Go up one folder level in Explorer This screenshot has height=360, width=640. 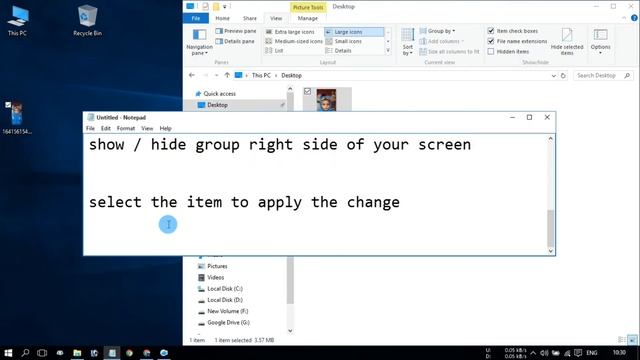227,76
